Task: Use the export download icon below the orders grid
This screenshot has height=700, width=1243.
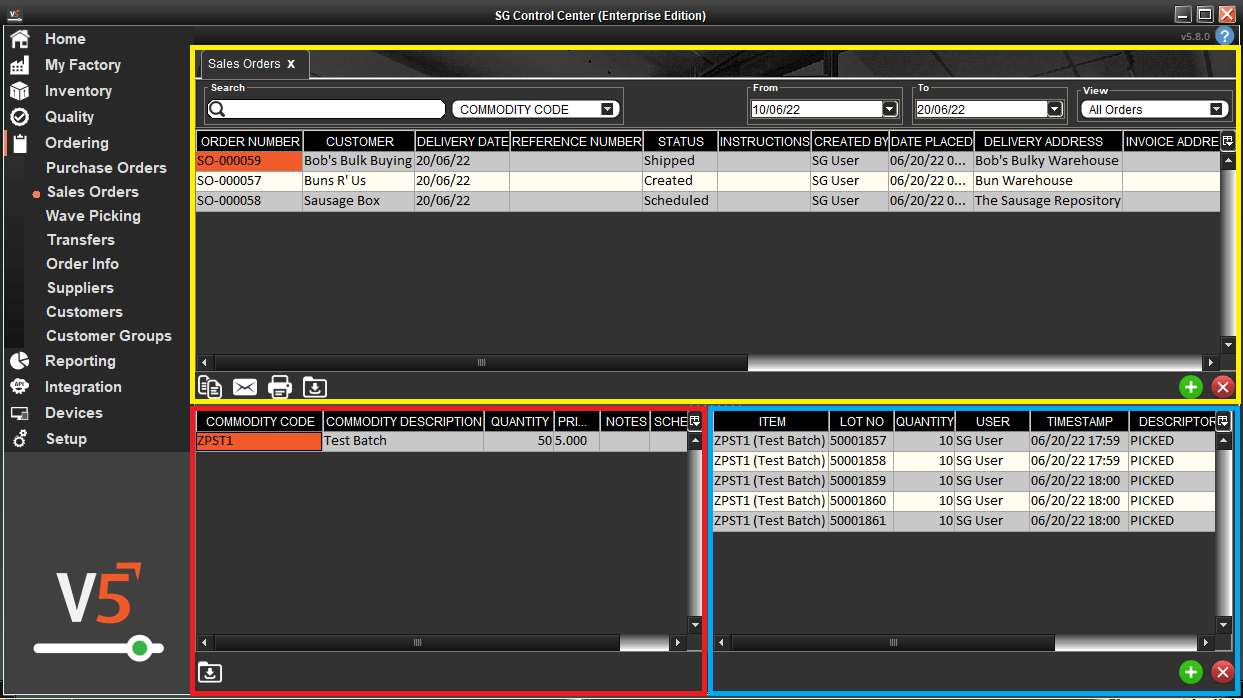Action: [314, 387]
